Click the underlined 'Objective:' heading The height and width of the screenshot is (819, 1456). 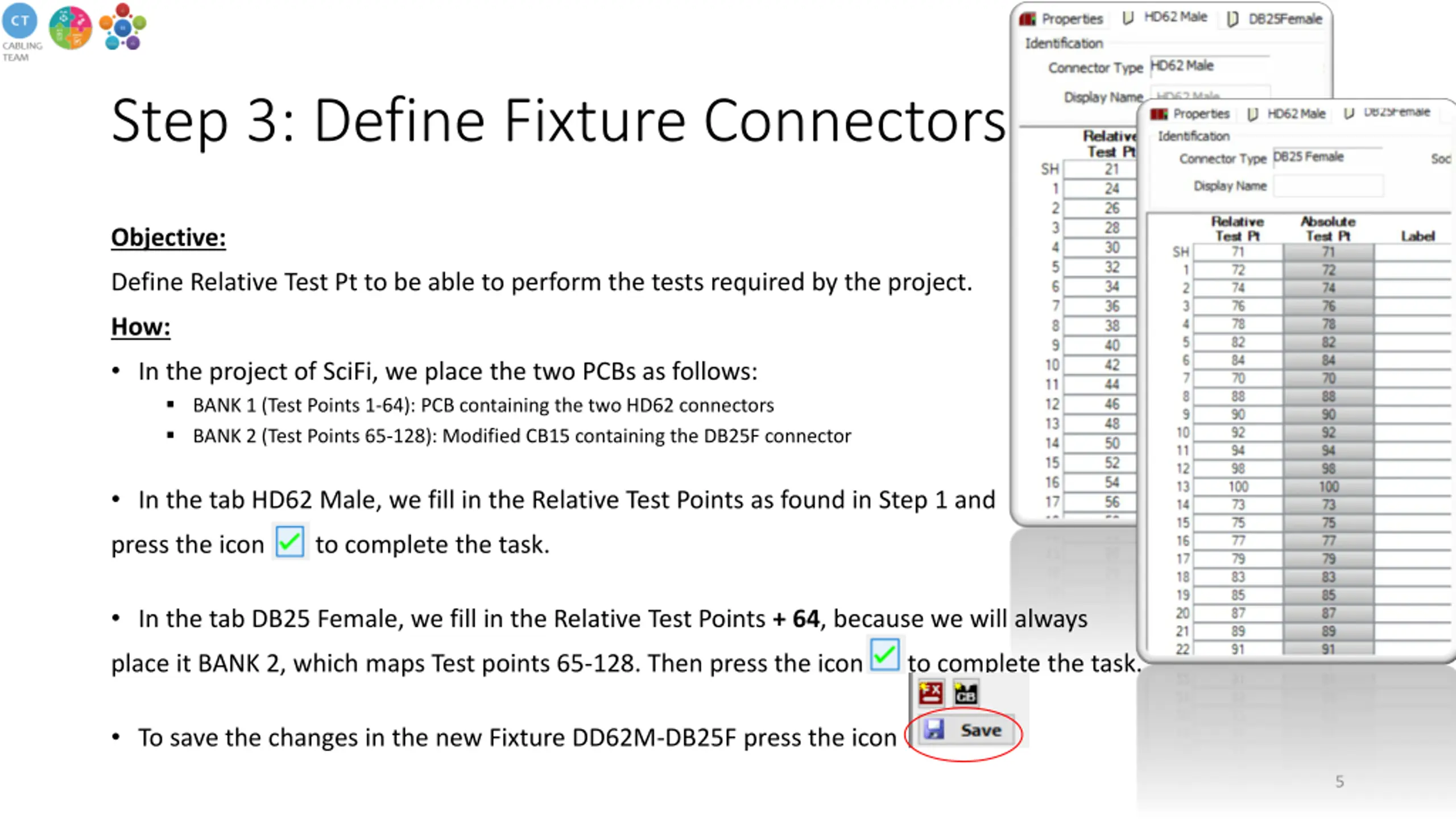click(x=168, y=238)
